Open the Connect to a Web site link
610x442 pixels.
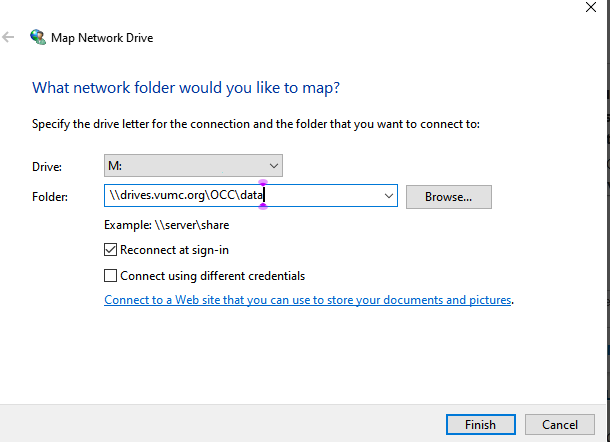308,300
